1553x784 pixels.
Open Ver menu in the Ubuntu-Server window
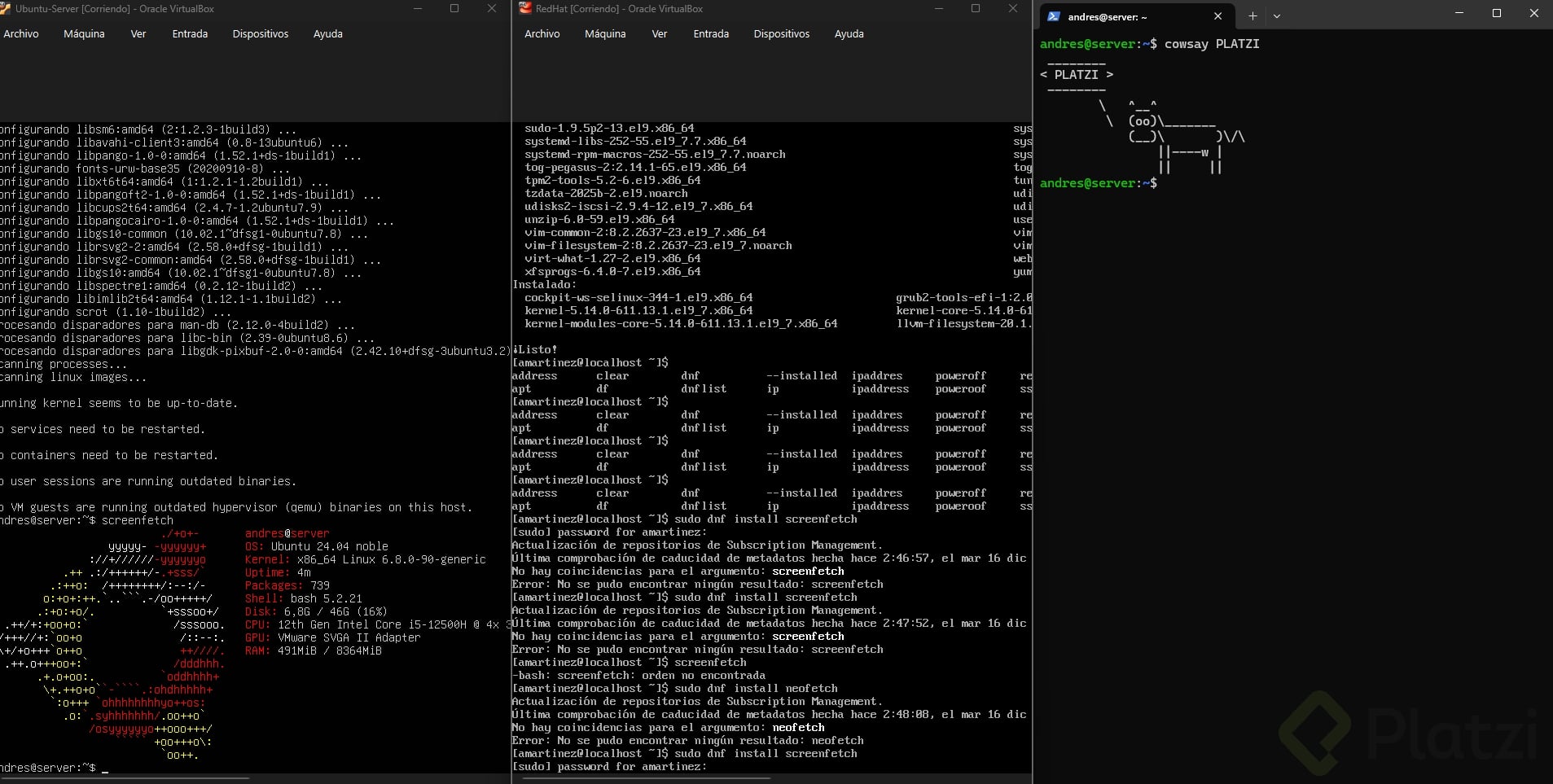(x=138, y=34)
